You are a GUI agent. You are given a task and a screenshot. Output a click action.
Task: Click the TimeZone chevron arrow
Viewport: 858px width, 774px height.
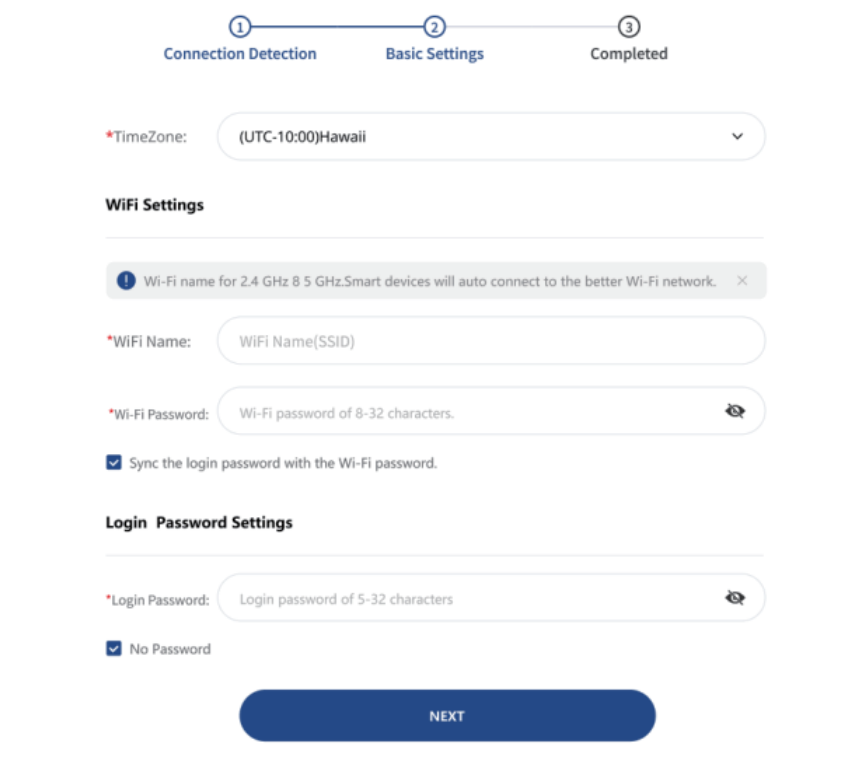coord(737,137)
